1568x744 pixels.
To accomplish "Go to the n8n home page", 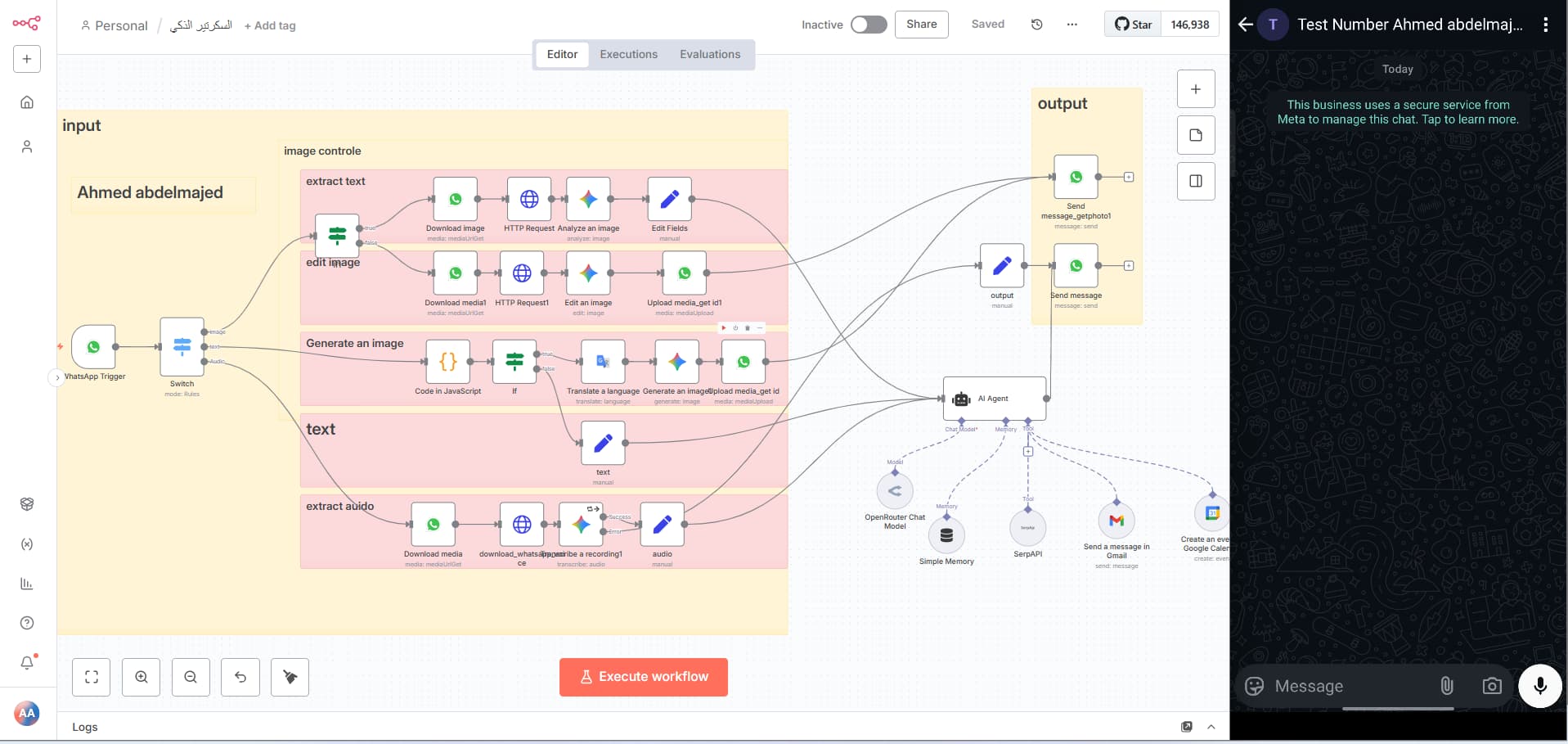I will (x=27, y=102).
